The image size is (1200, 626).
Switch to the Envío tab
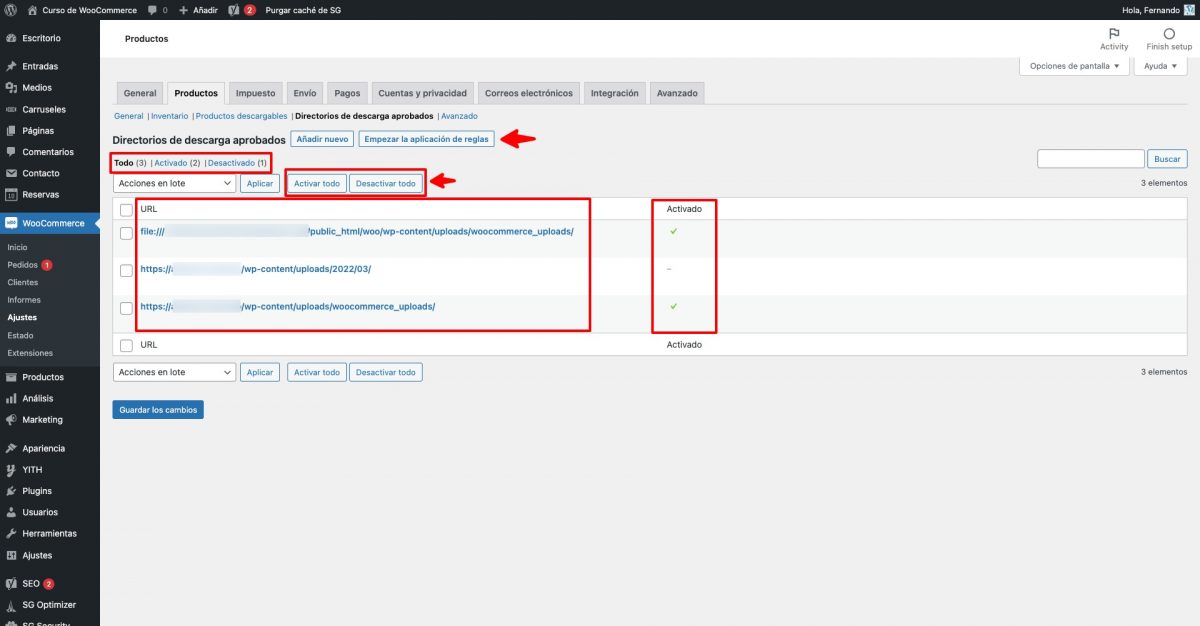click(x=305, y=93)
